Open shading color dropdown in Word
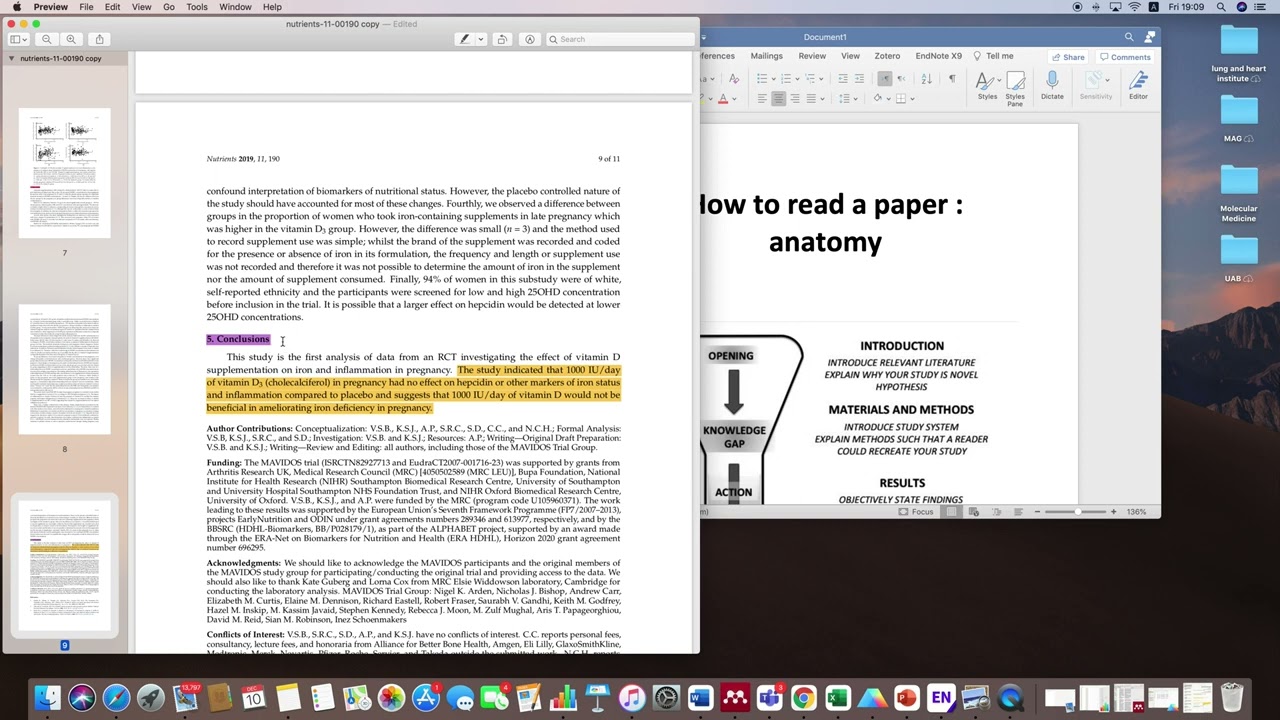Image resolution: width=1280 pixels, height=720 pixels. pyautogui.click(x=887, y=98)
